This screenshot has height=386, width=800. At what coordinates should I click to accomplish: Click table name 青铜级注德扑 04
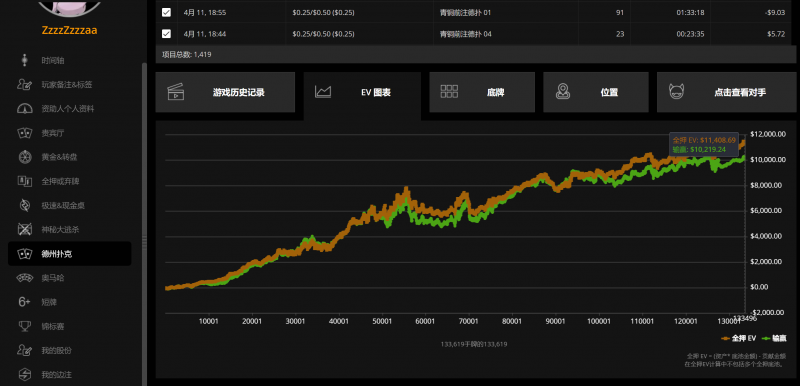[x=465, y=34]
